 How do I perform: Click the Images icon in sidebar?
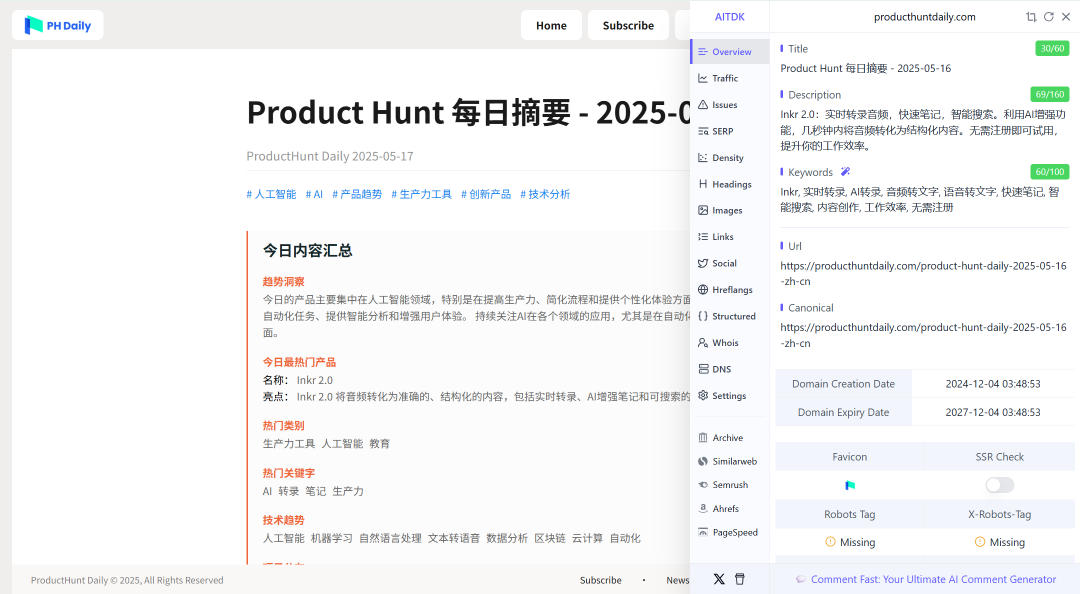coord(703,210)
